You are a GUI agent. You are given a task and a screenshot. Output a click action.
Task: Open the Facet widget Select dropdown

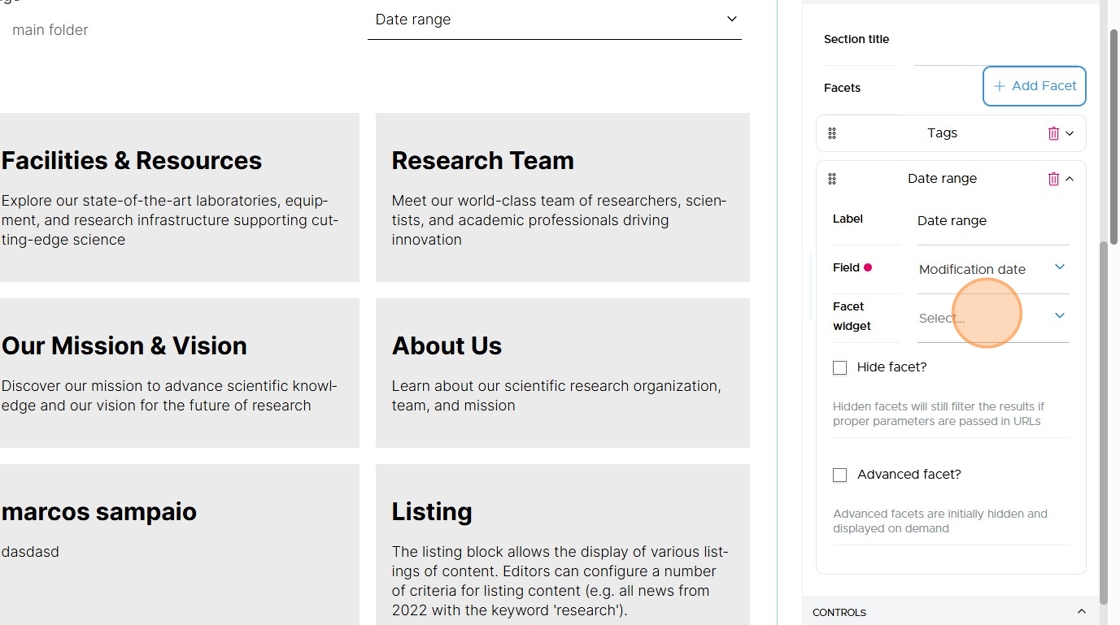[993, 318]
